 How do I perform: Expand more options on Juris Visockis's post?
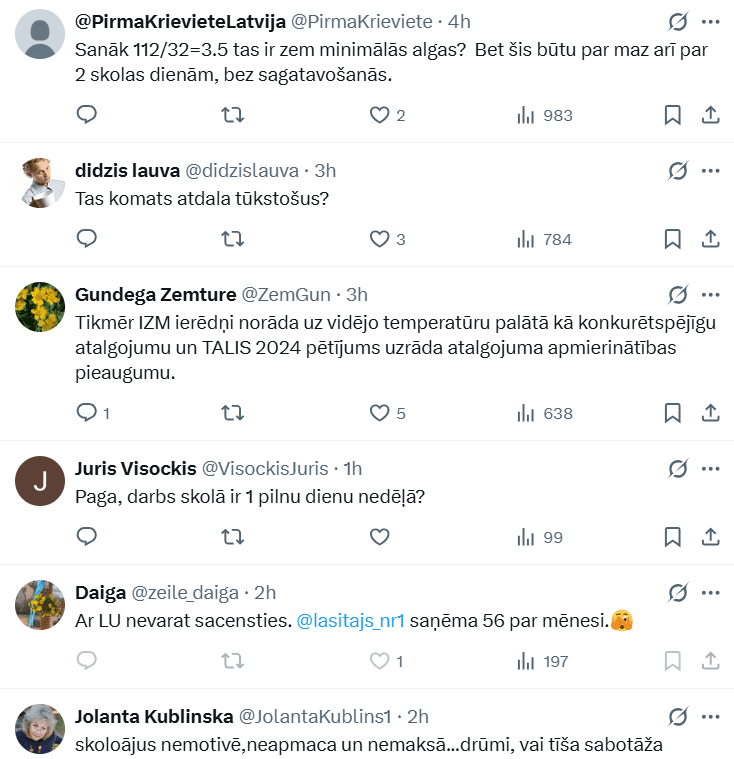711,468
